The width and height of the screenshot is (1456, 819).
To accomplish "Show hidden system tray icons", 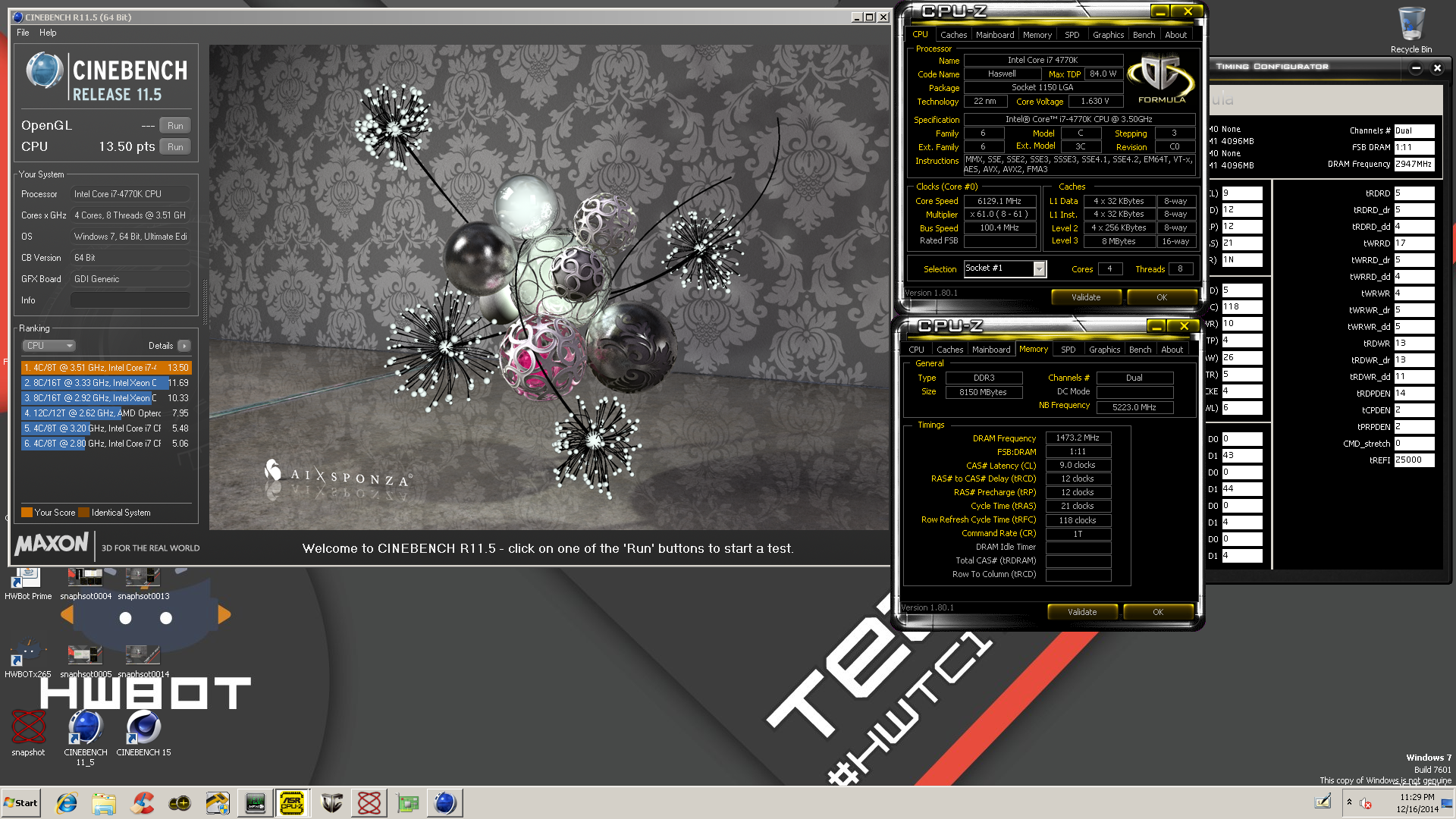I will pyautogui.click(x=1349, y=802).
